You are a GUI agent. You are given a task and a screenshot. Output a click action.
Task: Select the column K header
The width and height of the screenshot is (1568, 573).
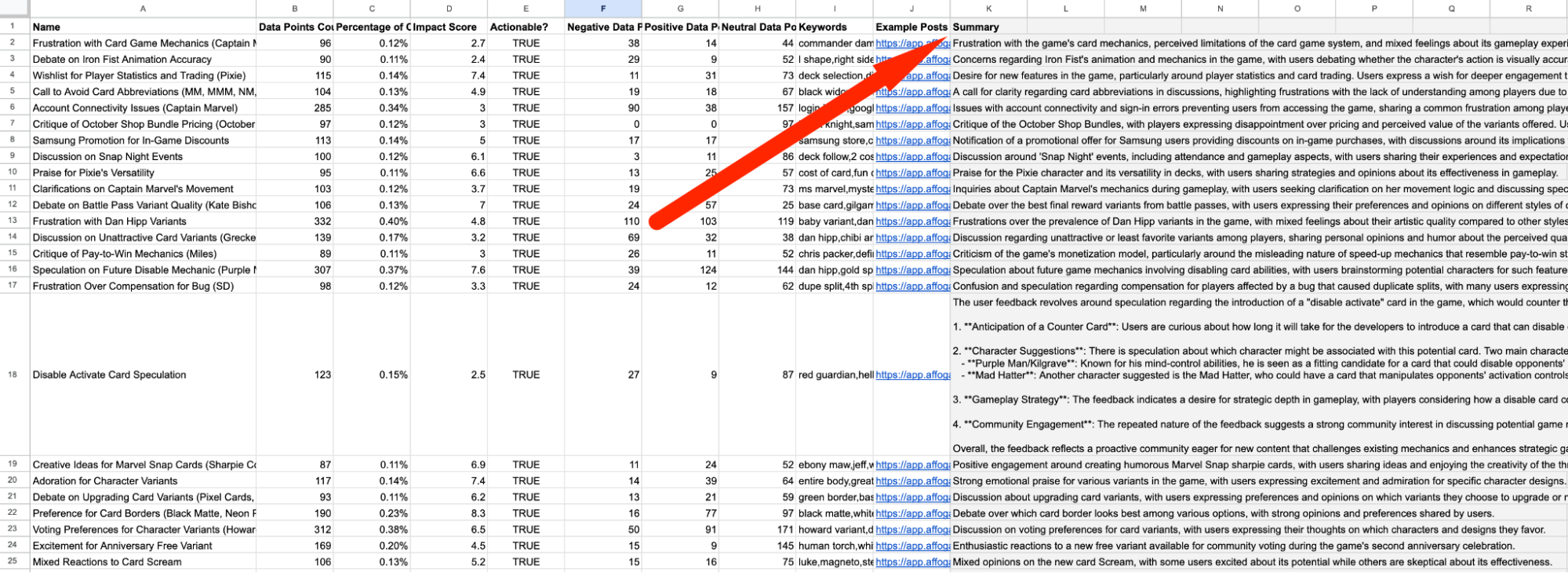click(988, 9)
